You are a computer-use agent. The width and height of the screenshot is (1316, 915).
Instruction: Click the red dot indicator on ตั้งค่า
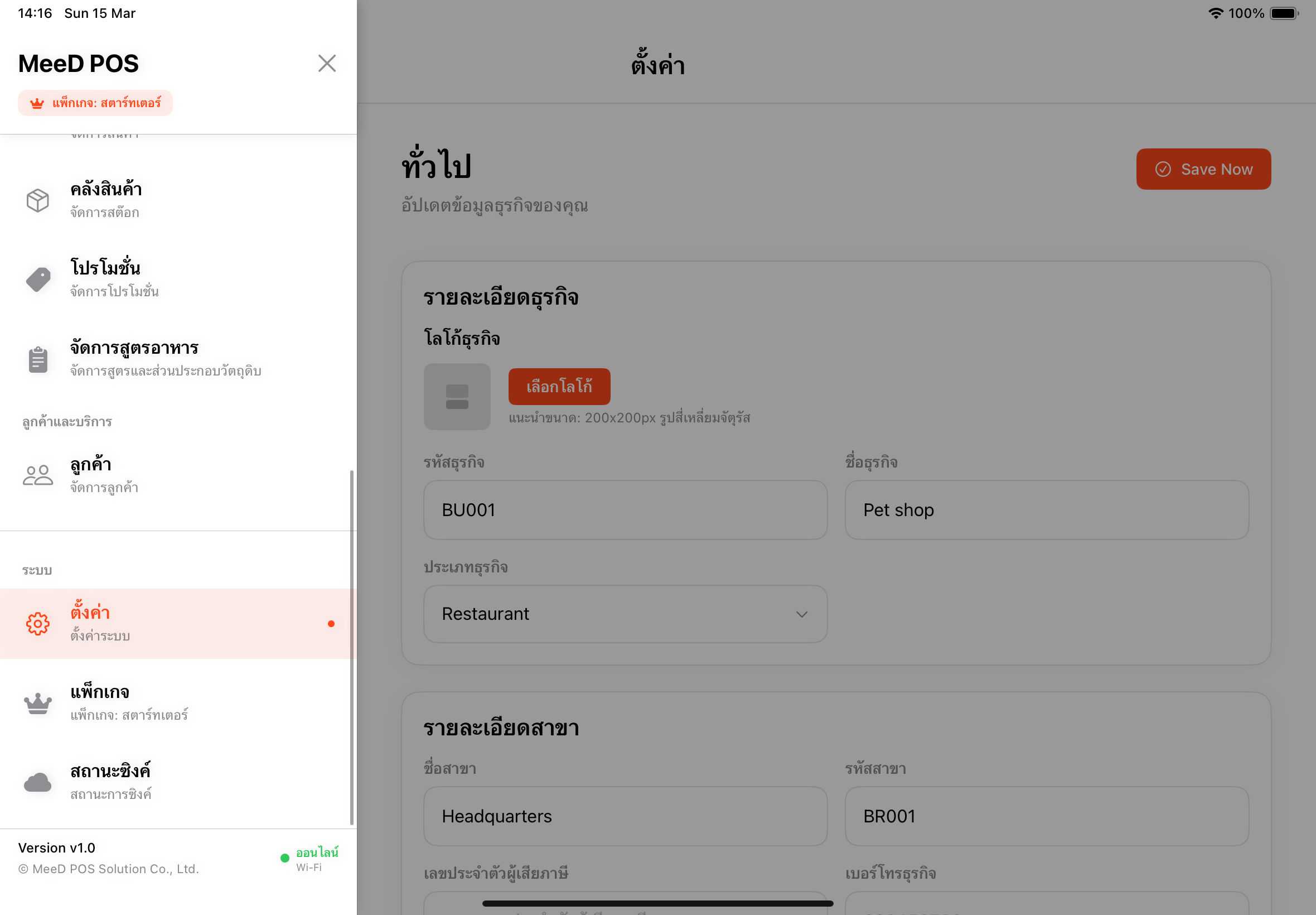[331, 623]
